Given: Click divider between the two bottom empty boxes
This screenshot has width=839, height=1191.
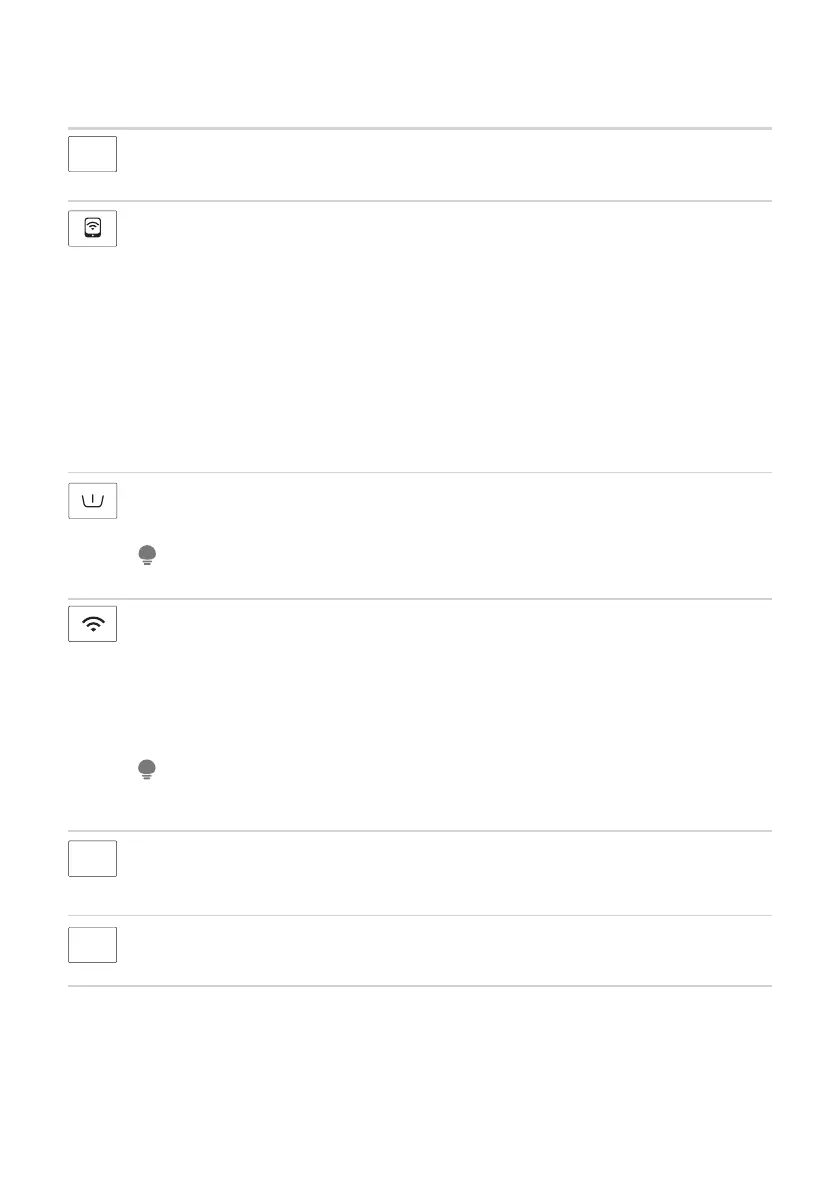Looking at the screenshot, I should click(x=419, y=915).
